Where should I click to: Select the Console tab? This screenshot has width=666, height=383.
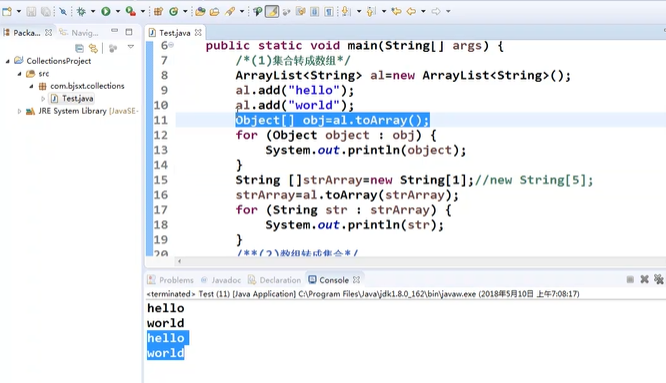[334, 280]
